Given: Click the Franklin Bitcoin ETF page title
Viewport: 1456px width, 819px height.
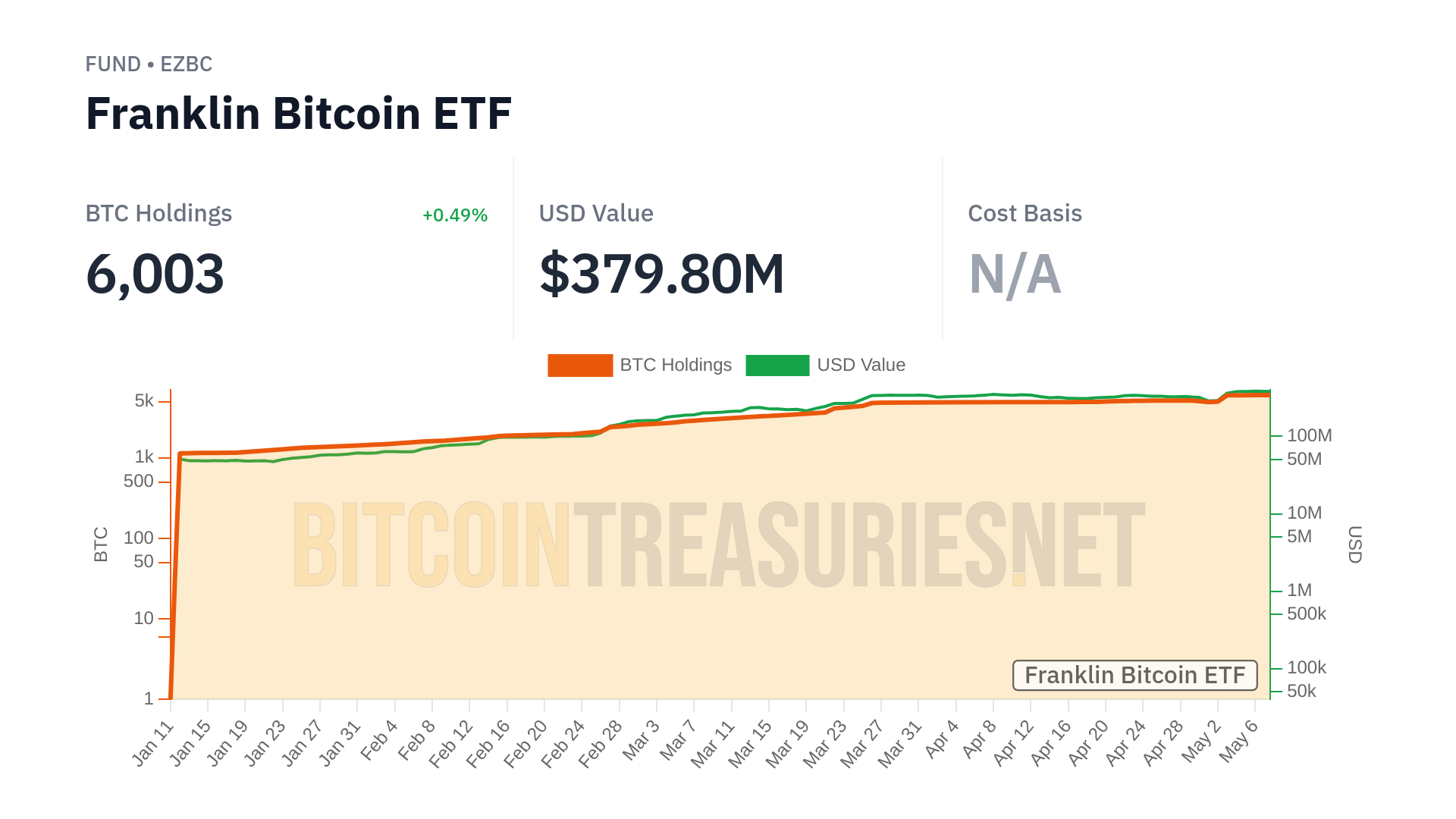Looking at the screenshot, I should click(x=299, y=114).
